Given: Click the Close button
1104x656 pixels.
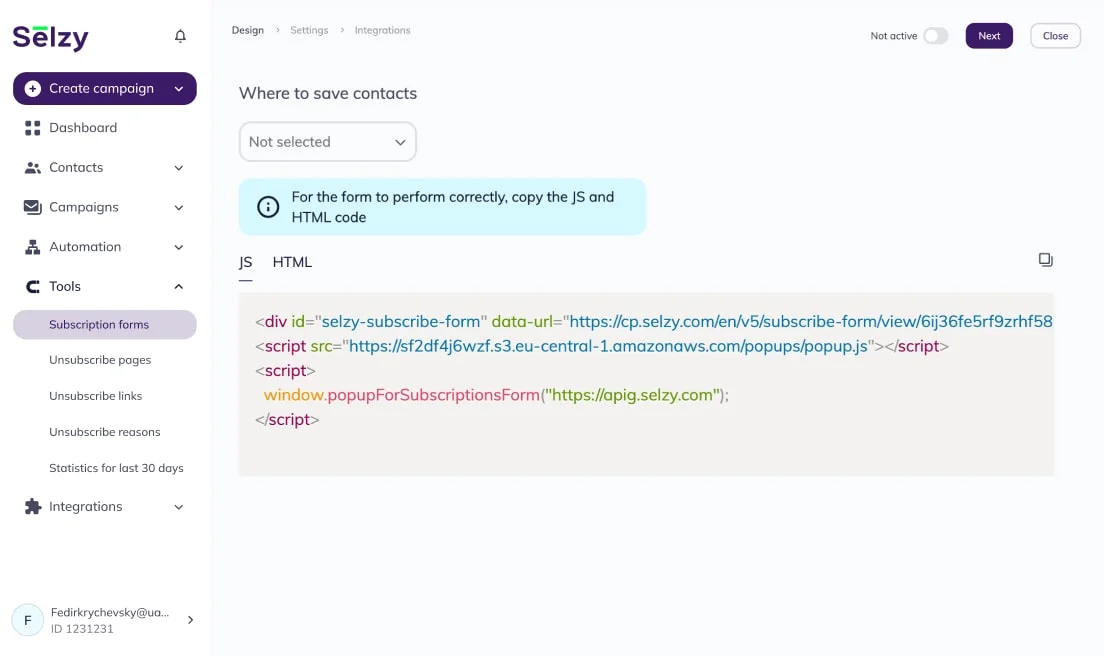Looking at the screenshot, I should (x=1055, y=36).
